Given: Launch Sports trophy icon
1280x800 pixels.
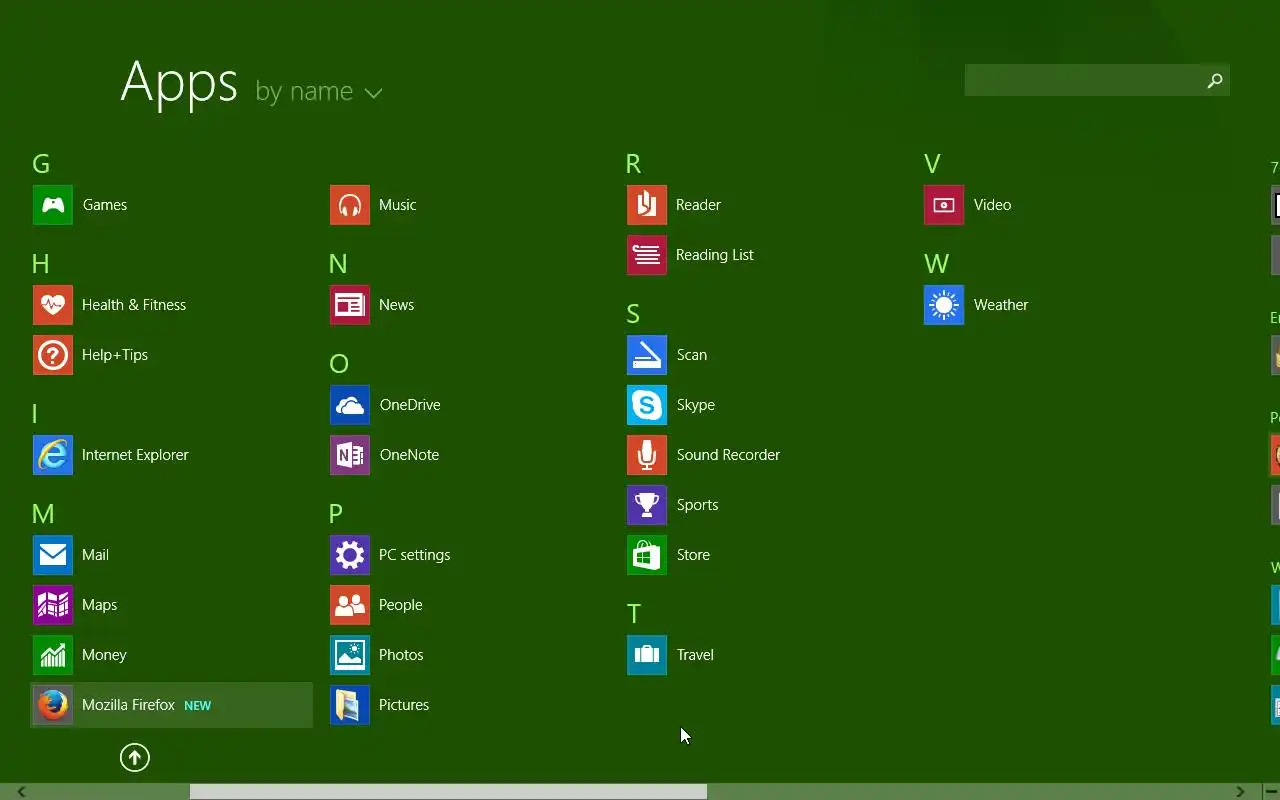Looking at the screenshot, I should pos(647,505).
